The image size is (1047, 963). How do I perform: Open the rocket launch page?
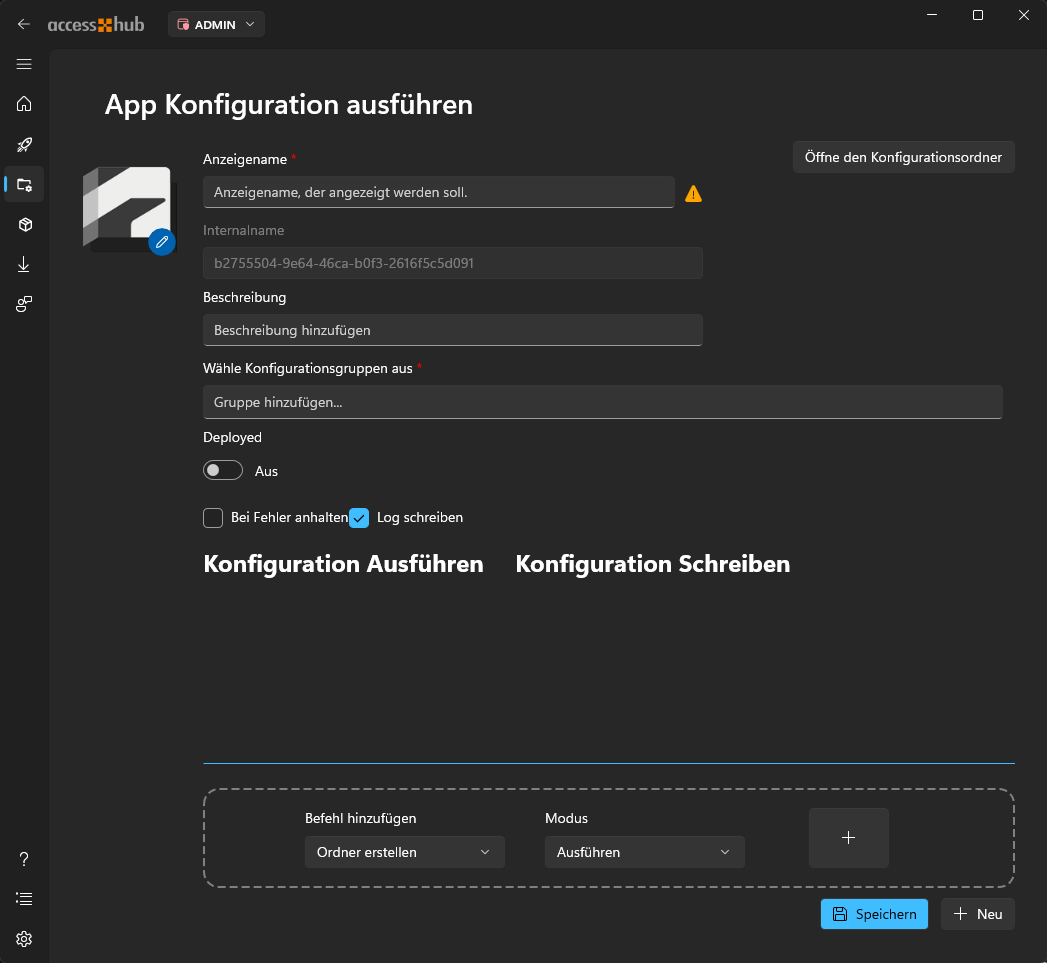coord(24,144)
